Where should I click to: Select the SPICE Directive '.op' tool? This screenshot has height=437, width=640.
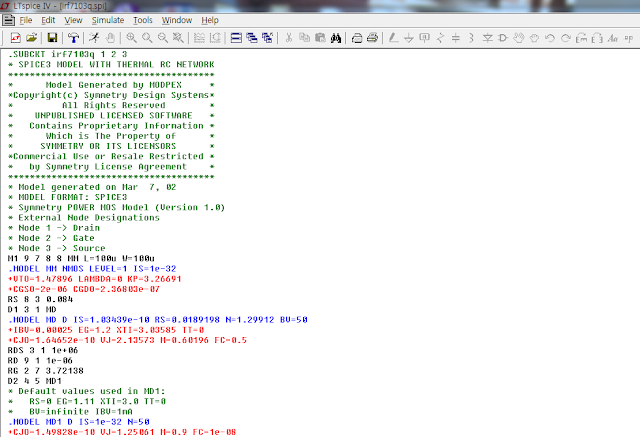629,38
